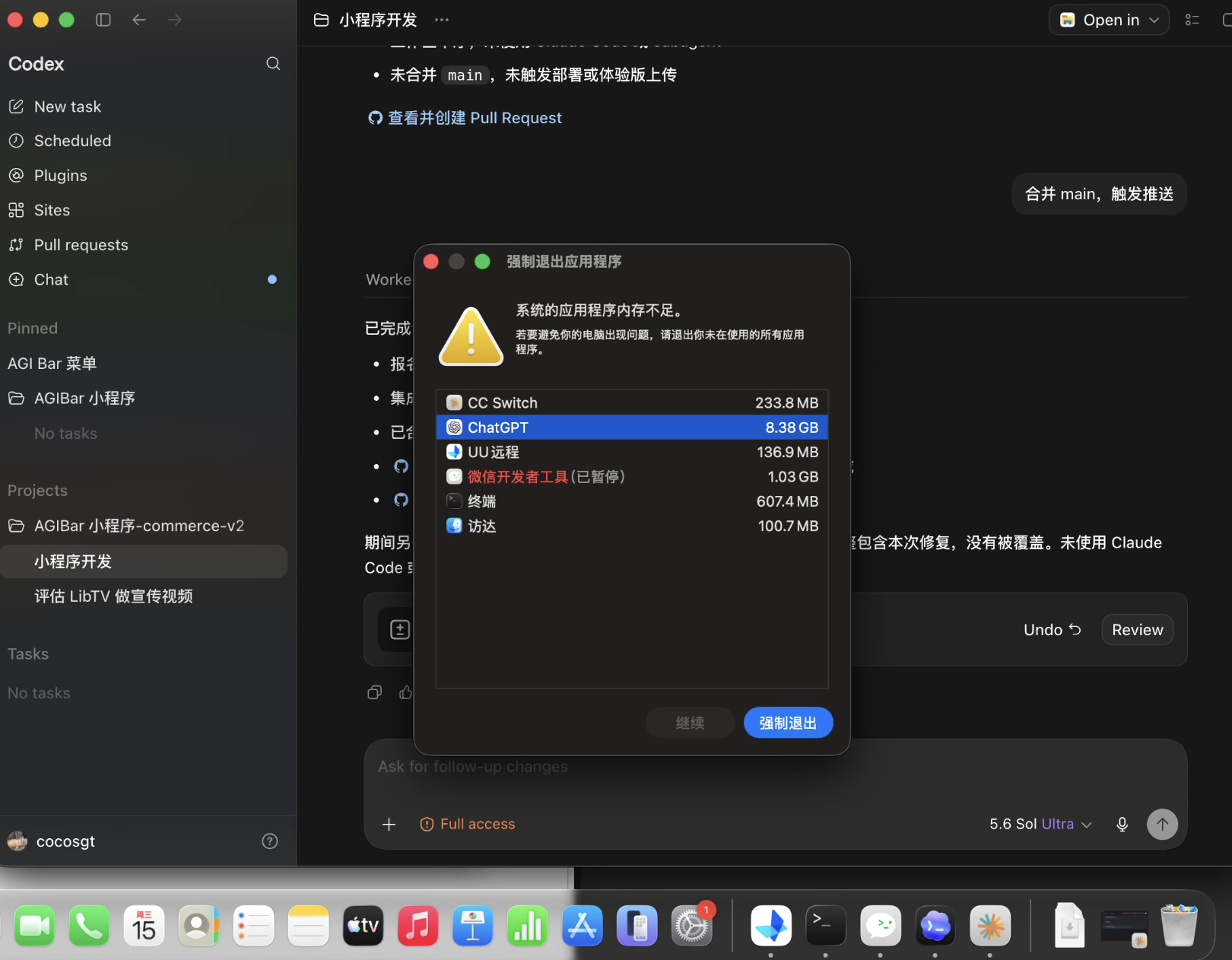Open App Store from the Dock

click(x=583, y=926)
